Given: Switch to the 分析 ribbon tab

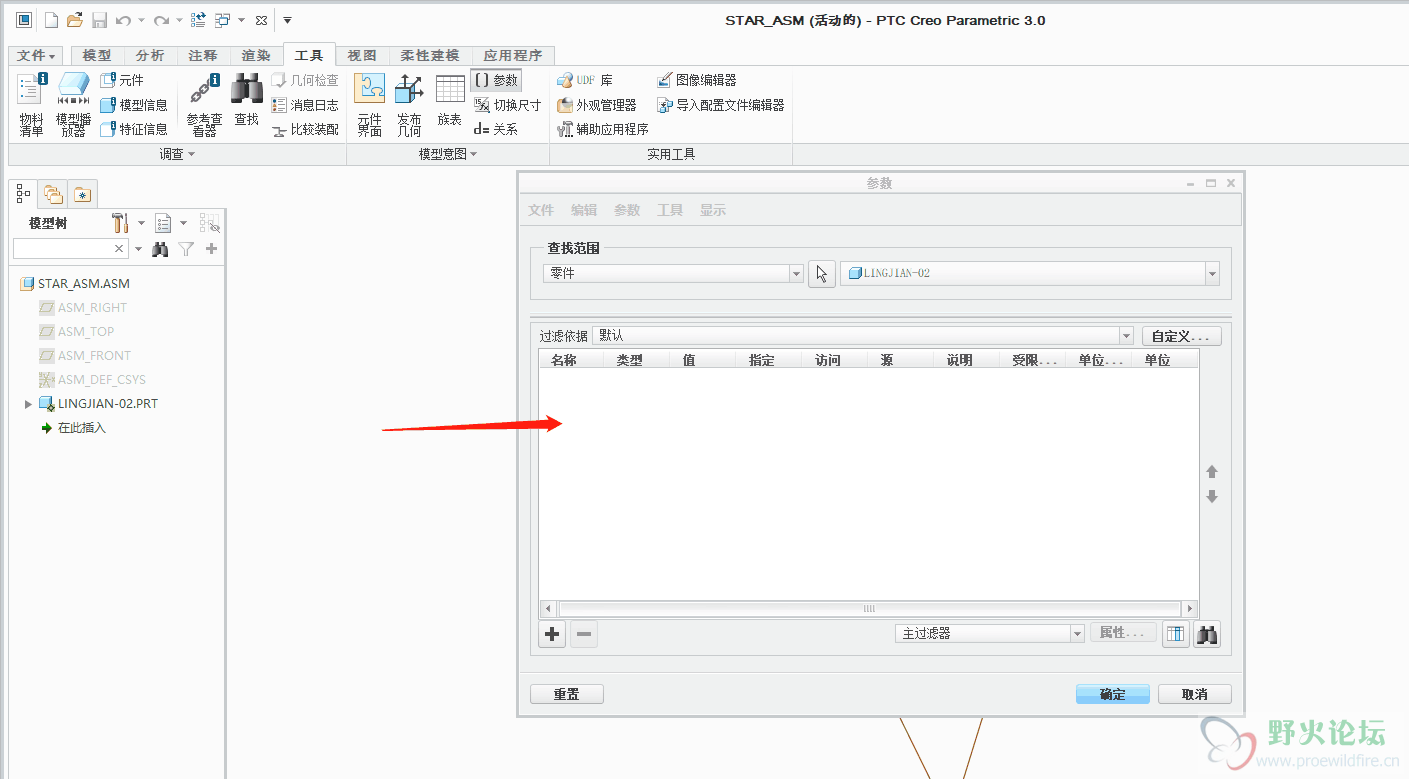Looking at the screenshot, I should click(150, 56).
